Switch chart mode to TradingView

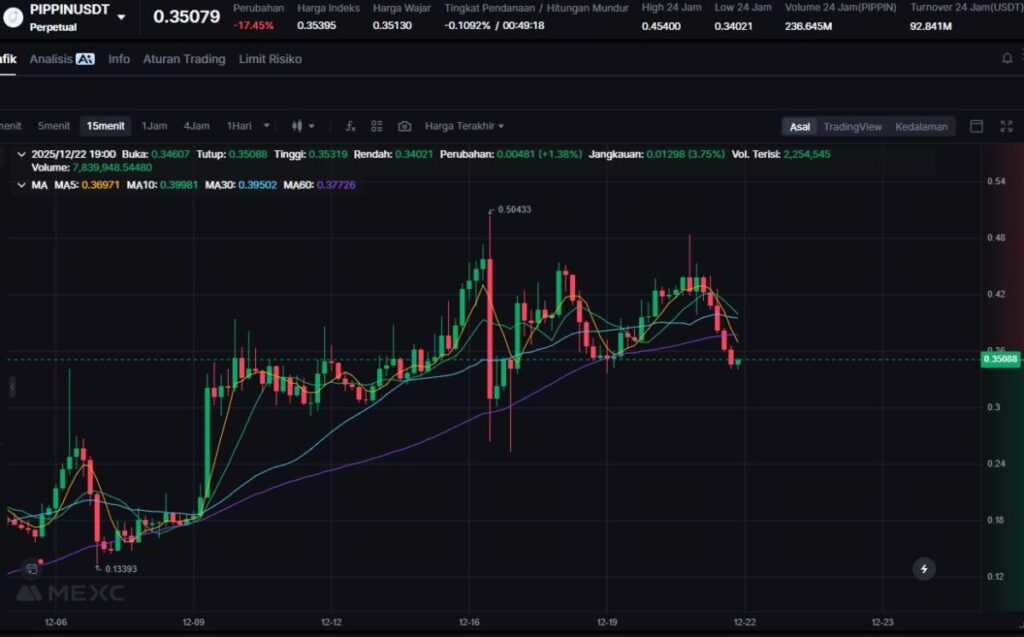(852, 127)
